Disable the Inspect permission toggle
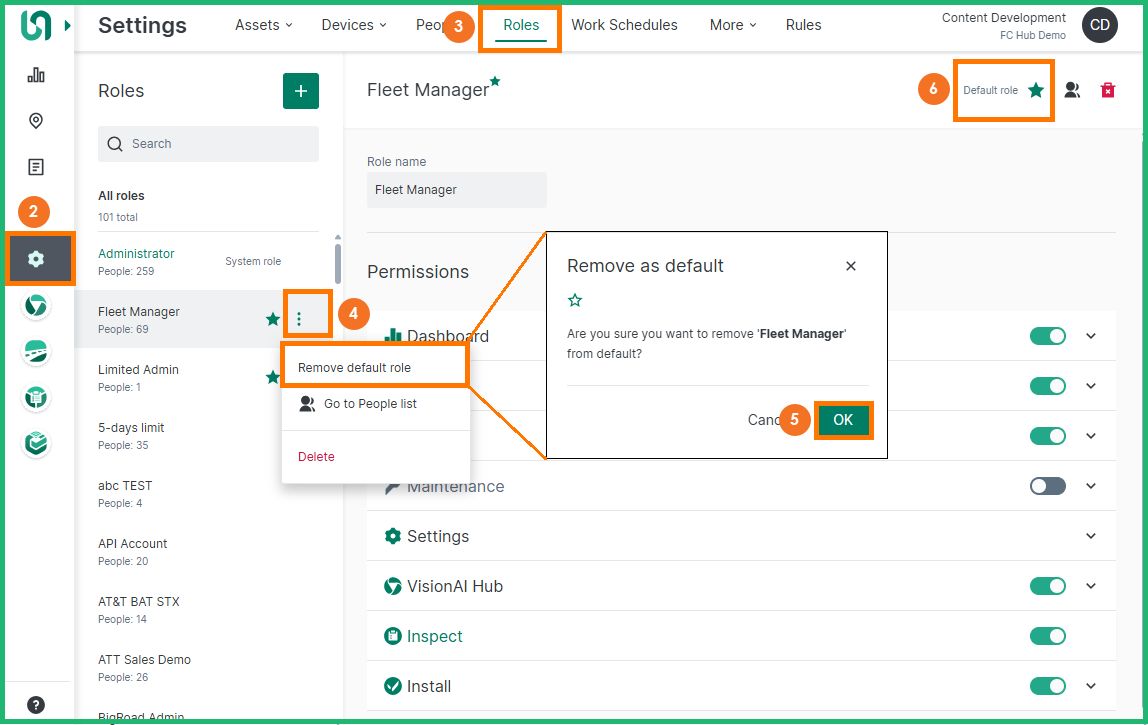This screenshot has width=1148, height=725. [1048, 636]
